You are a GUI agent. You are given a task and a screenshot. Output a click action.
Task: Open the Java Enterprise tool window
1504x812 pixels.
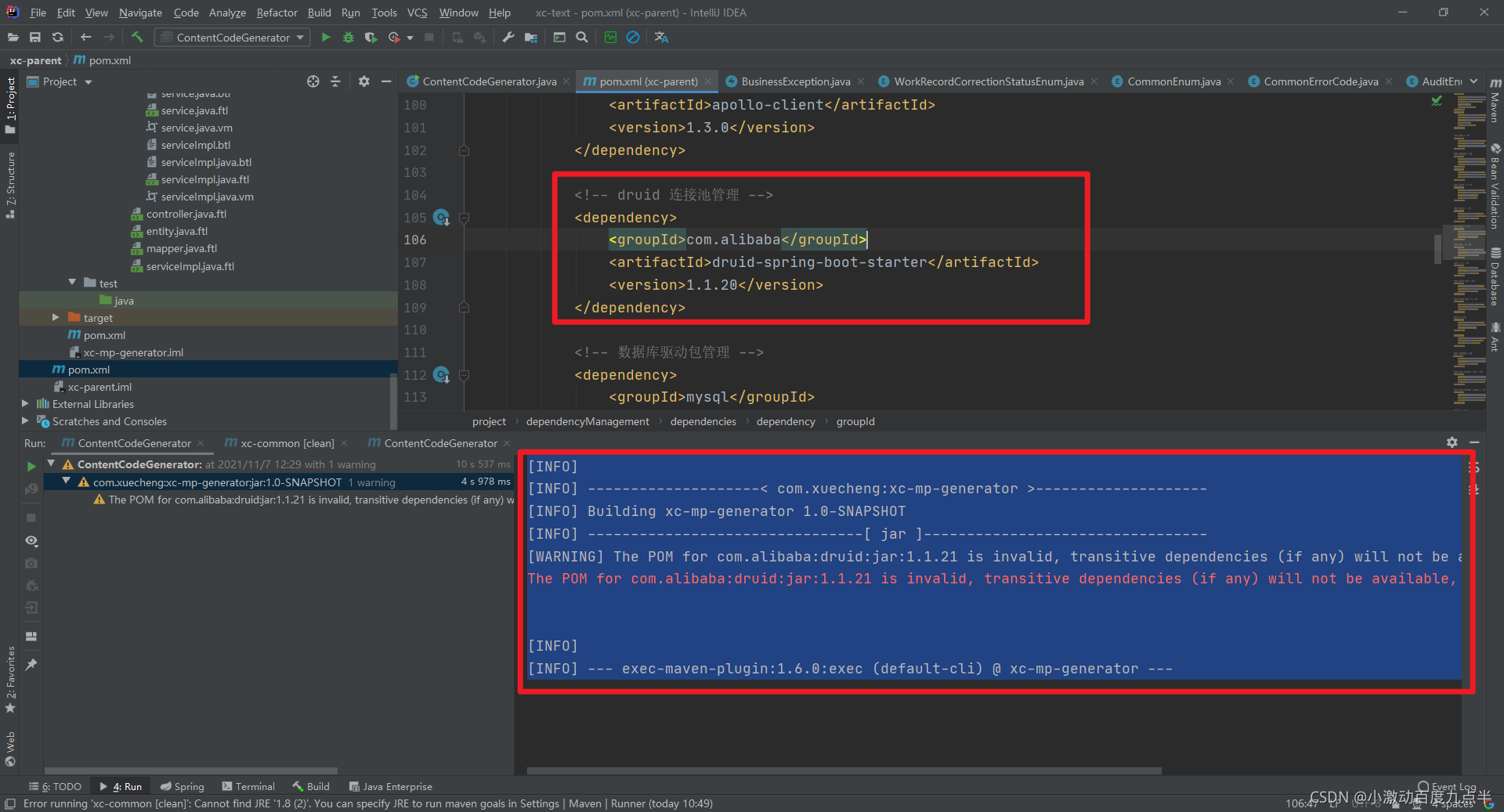(x=390, y=786)
